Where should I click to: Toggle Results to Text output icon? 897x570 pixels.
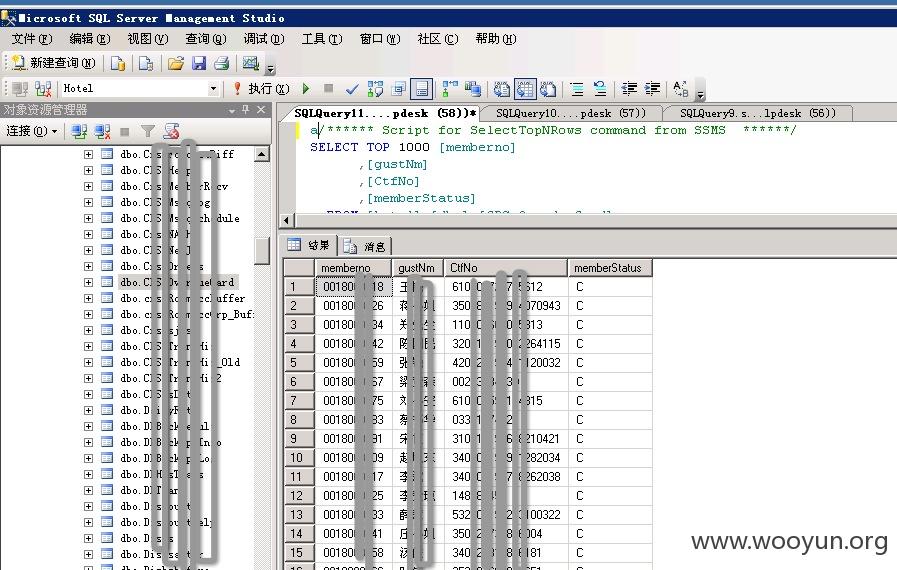pos(502,89)
